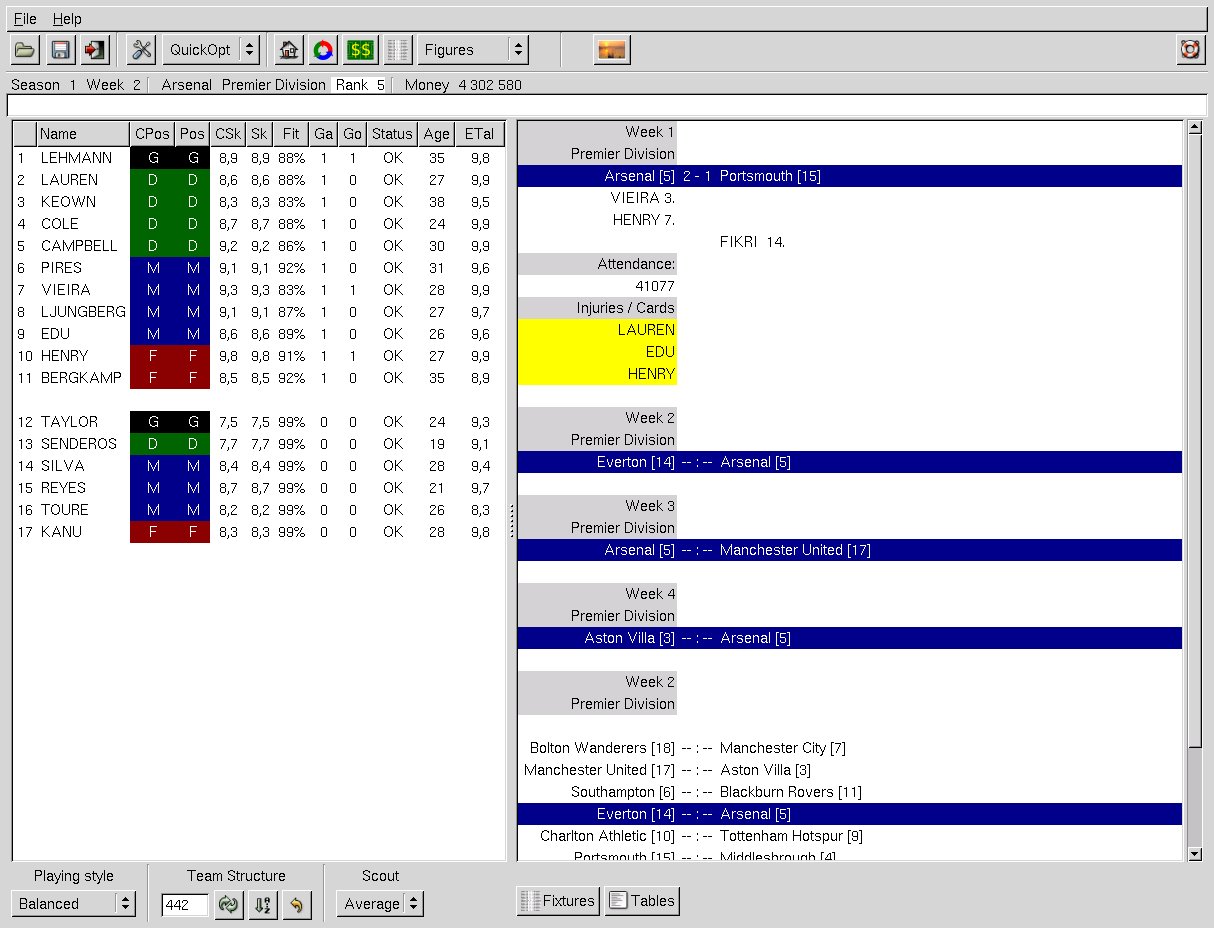This screenshot has height=928, width=1214.
Task: Open the Help menu
Action: [x=67, y=19]
